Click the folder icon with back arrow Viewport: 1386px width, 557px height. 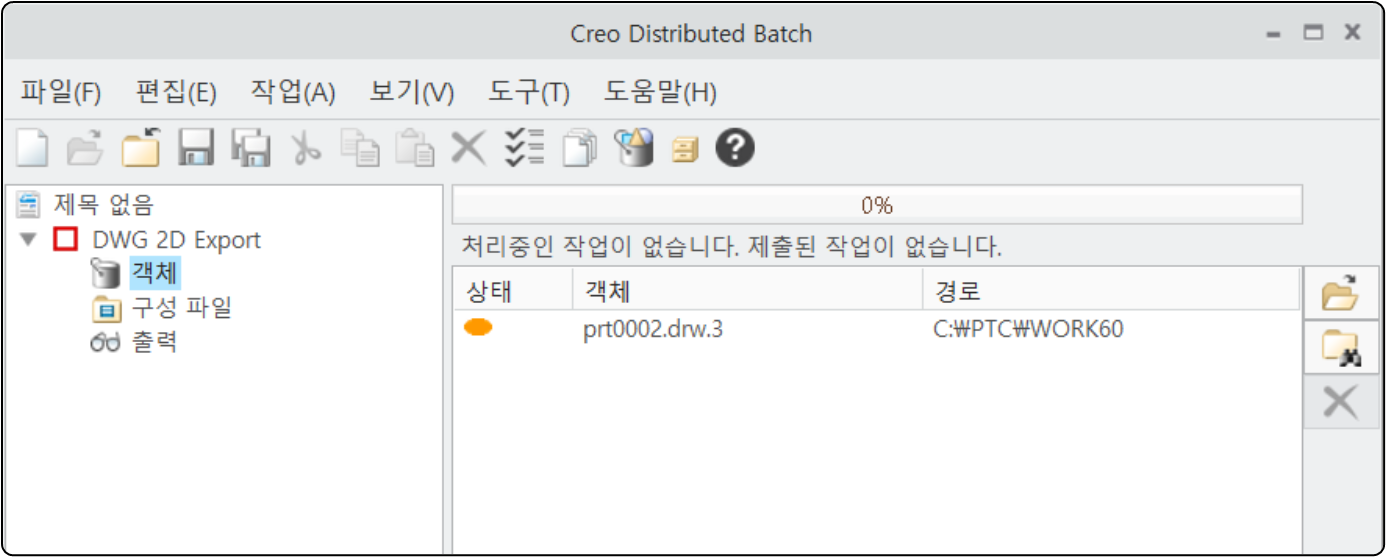tap(141, 148)
